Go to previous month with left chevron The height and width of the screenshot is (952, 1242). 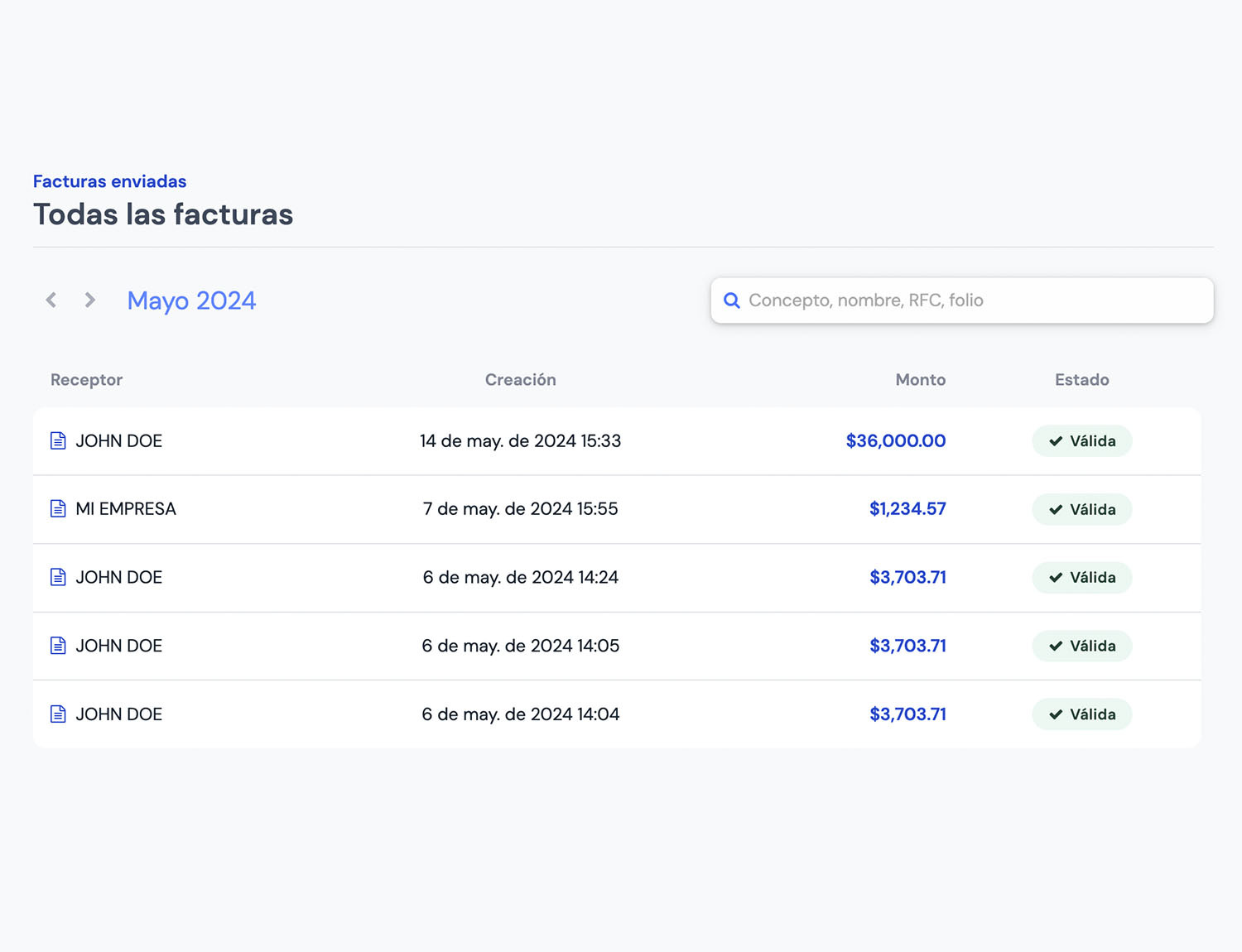51,300
